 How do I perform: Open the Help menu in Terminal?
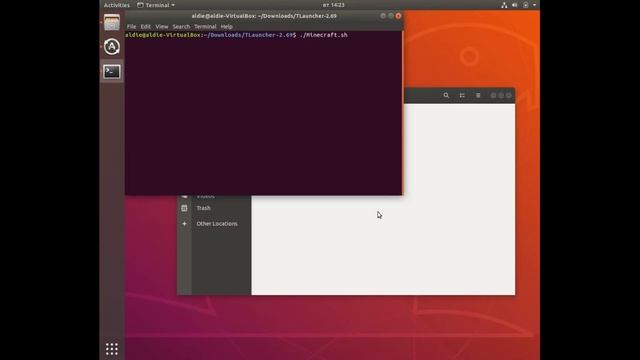227,27
